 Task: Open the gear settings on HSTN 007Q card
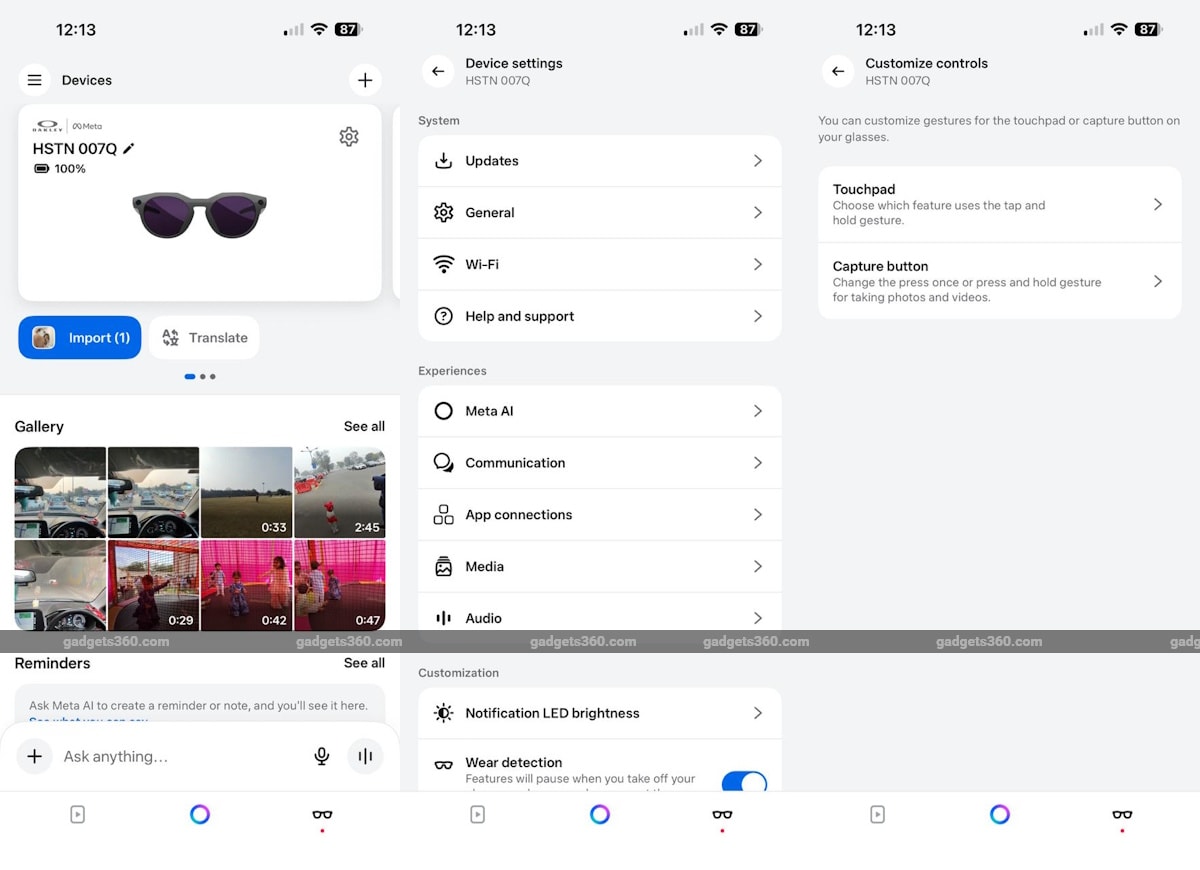pyautogui.click(x=348, y=137)
